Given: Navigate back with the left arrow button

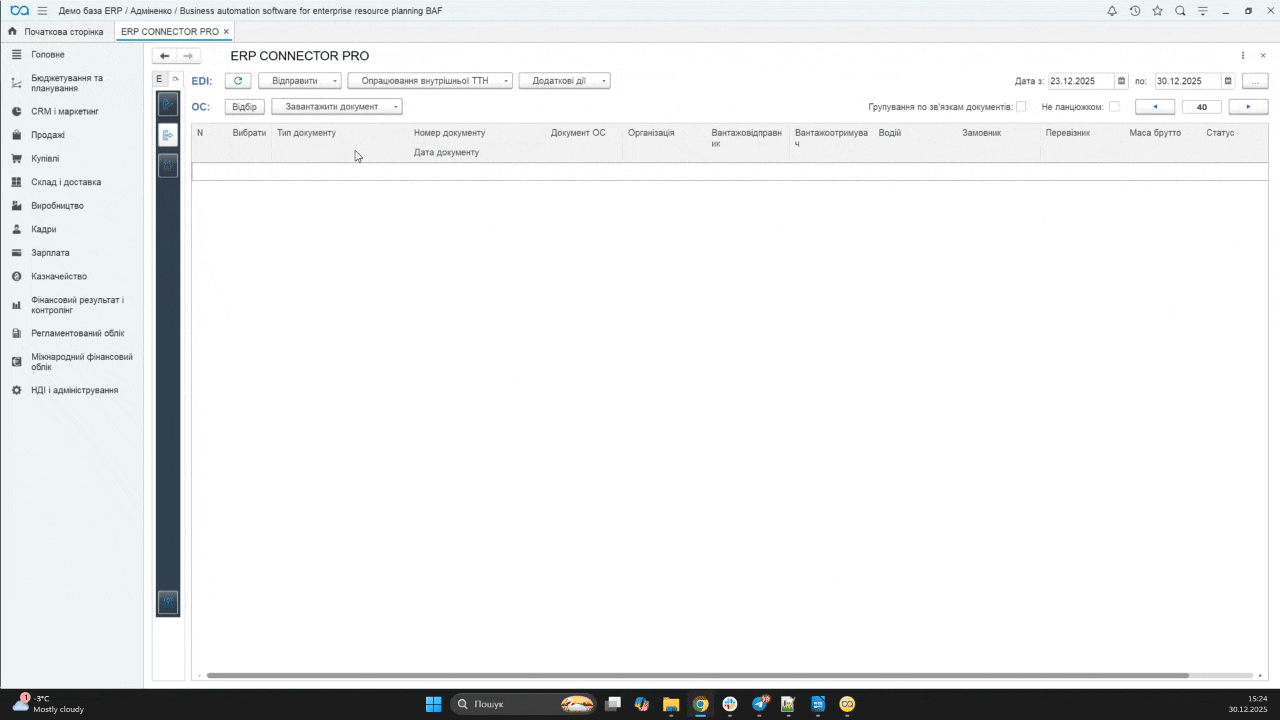Looking at the screenshot, I should (x=165, y=56).
